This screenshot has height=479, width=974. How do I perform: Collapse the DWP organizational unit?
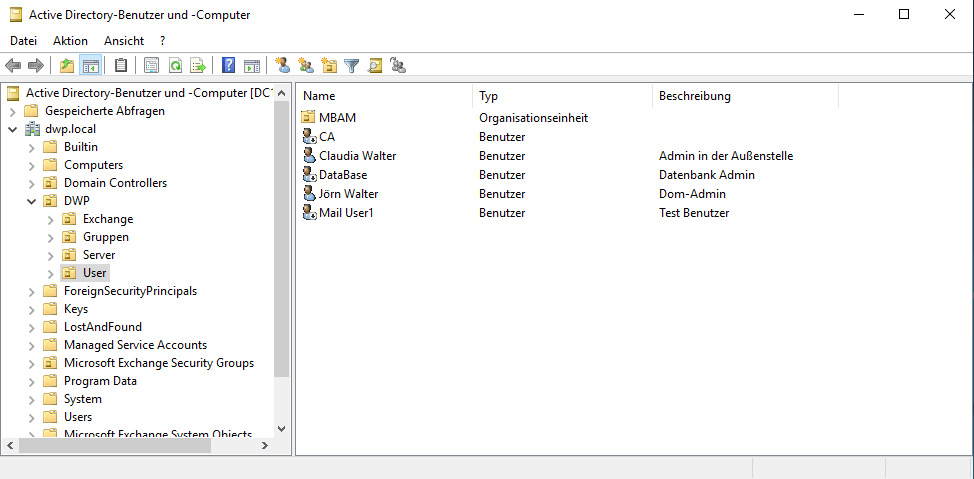pyautogui.click(x=32, y=201)
